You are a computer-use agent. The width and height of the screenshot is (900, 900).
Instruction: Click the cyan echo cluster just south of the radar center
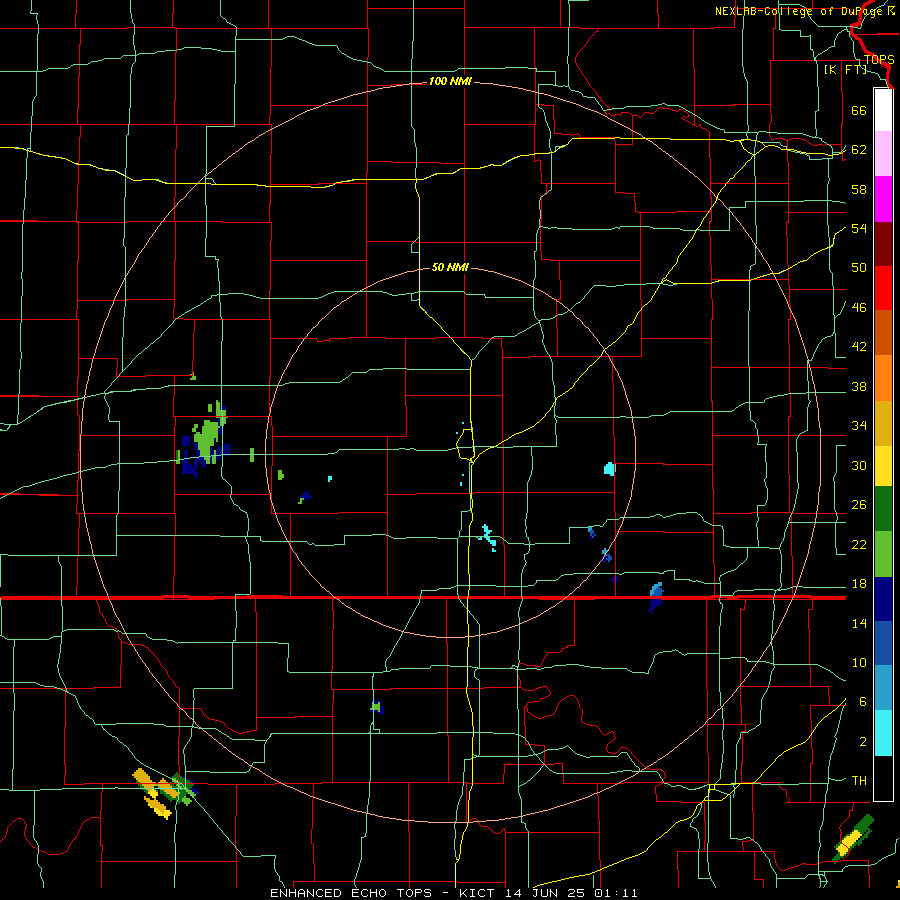pos(488,538)
